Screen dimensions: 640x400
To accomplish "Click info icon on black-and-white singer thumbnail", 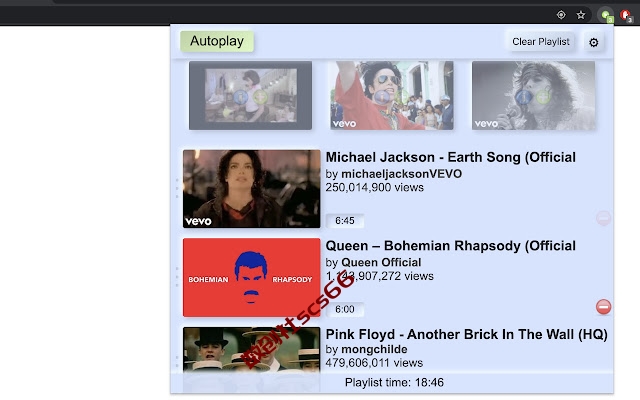I will [524, 97].
